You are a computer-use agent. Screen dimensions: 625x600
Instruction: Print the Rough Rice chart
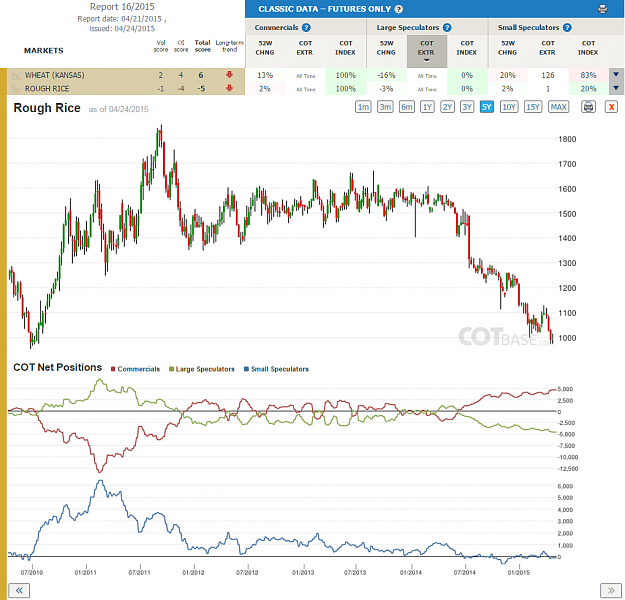(589, 107)
